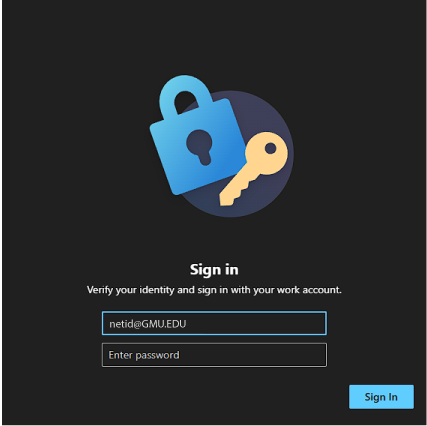The height and width of the screenshot is (426, 427).
Task: Click the keyhole on the padlock
Action: point(199,147)
